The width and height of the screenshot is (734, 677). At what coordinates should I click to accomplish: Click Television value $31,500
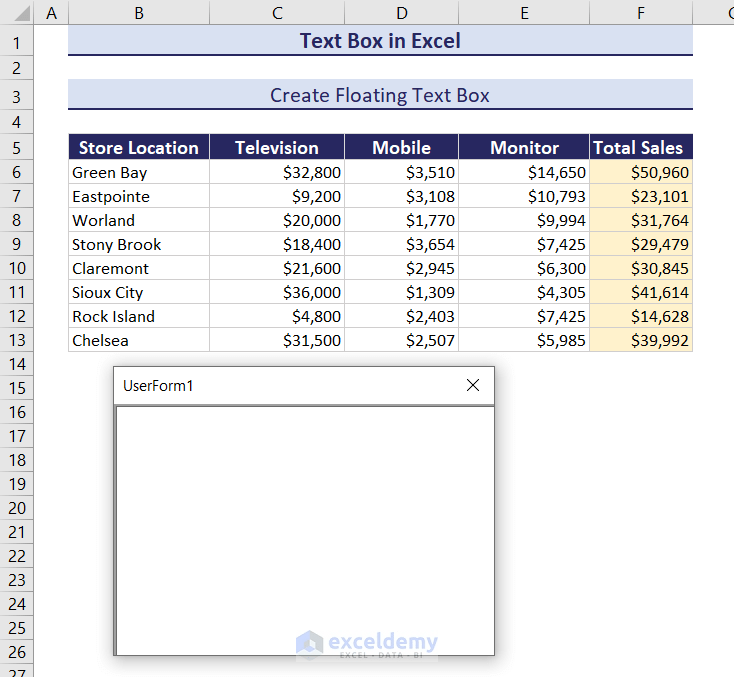tap(277, 340)
